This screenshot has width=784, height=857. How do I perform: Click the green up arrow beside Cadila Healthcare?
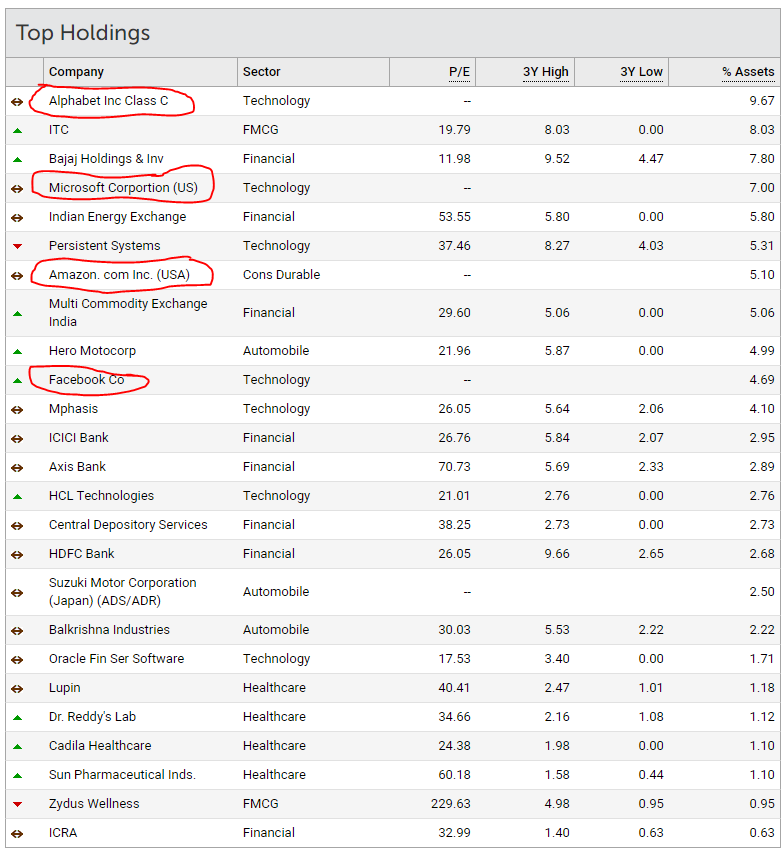pos(17,747)
